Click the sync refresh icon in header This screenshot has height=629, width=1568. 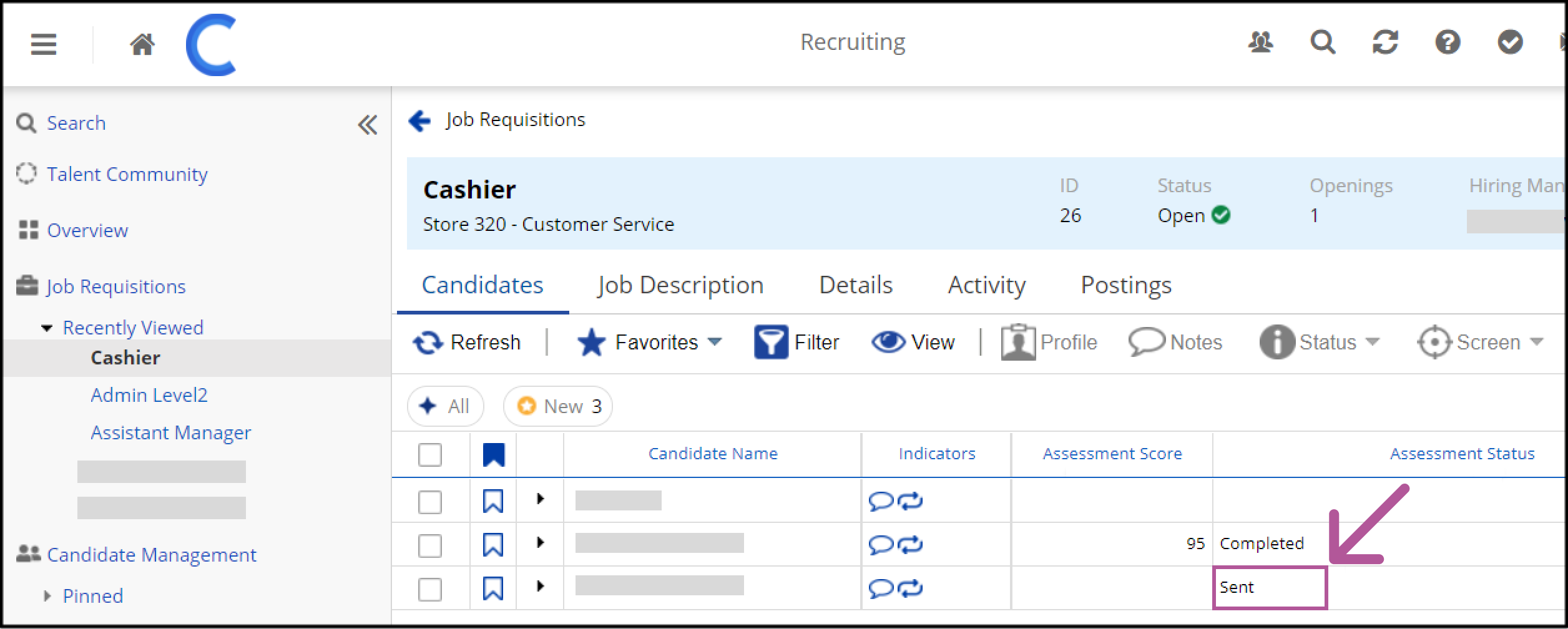[1384, 42]
